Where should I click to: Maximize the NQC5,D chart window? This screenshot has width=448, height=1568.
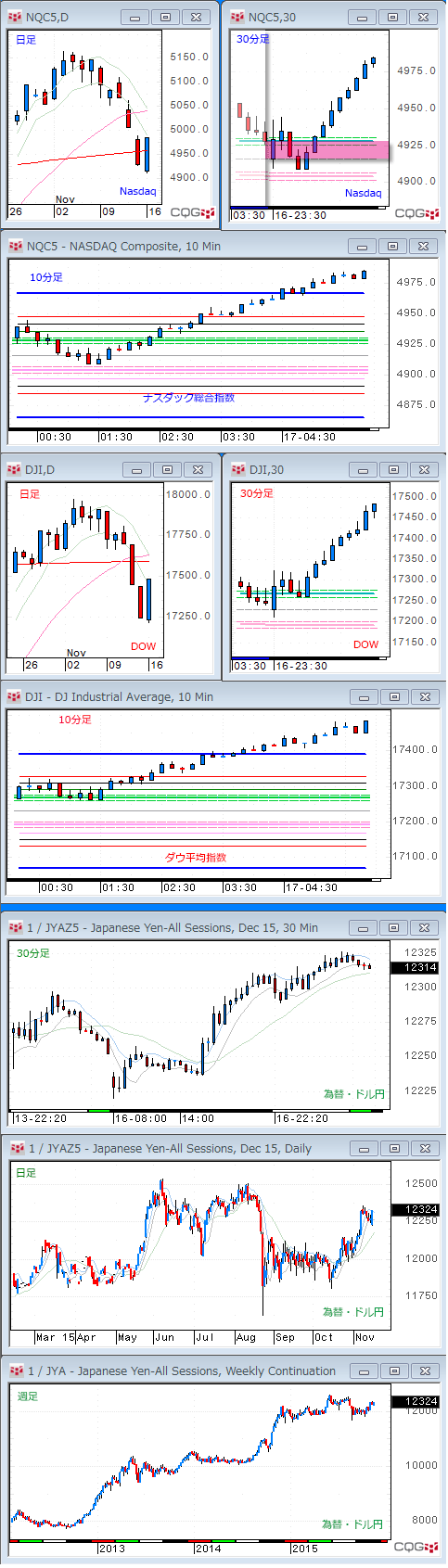click(166, 17)
